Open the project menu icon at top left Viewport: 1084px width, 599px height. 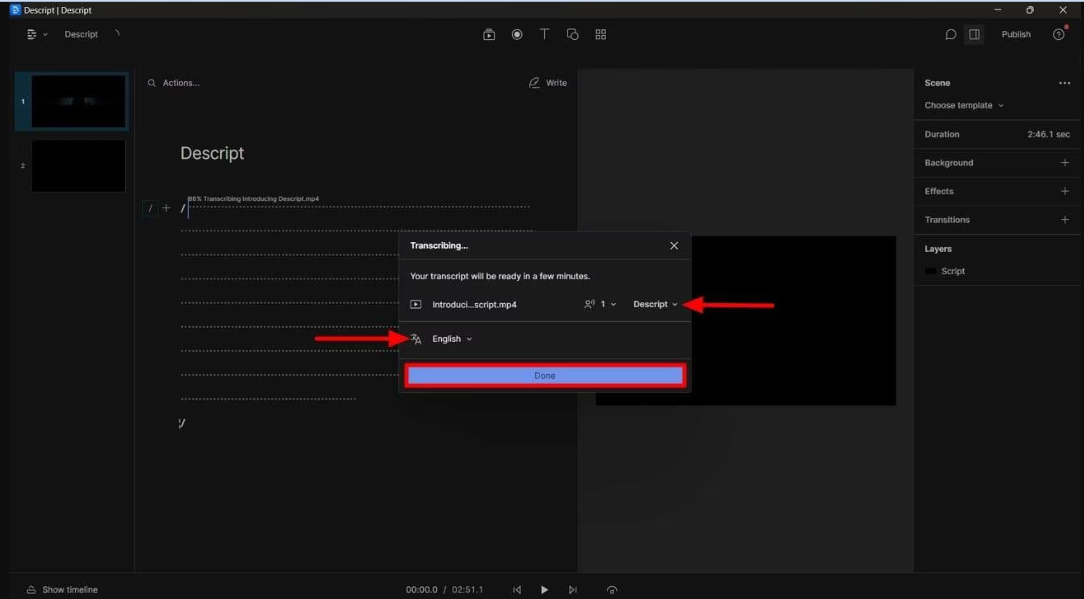pyautogui.click(x=31, y=35)
